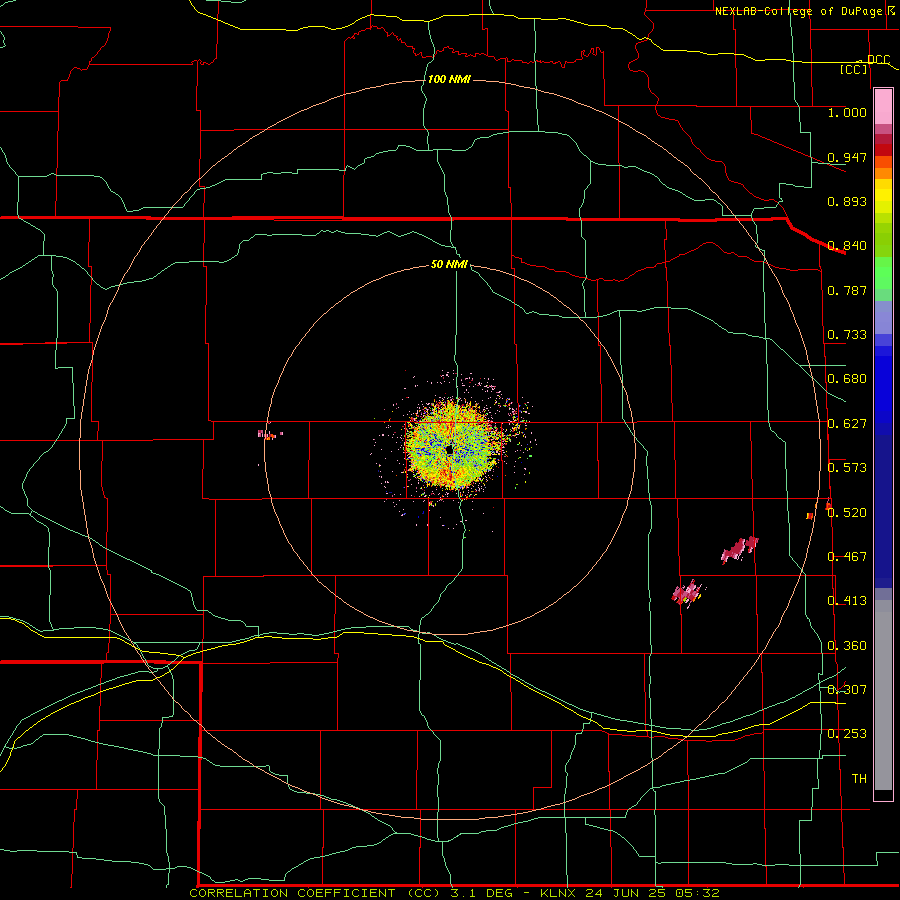This screenshot has width=900, height=900.
Task: Click the 0.840 scale value
Action: tap(847, 246)
